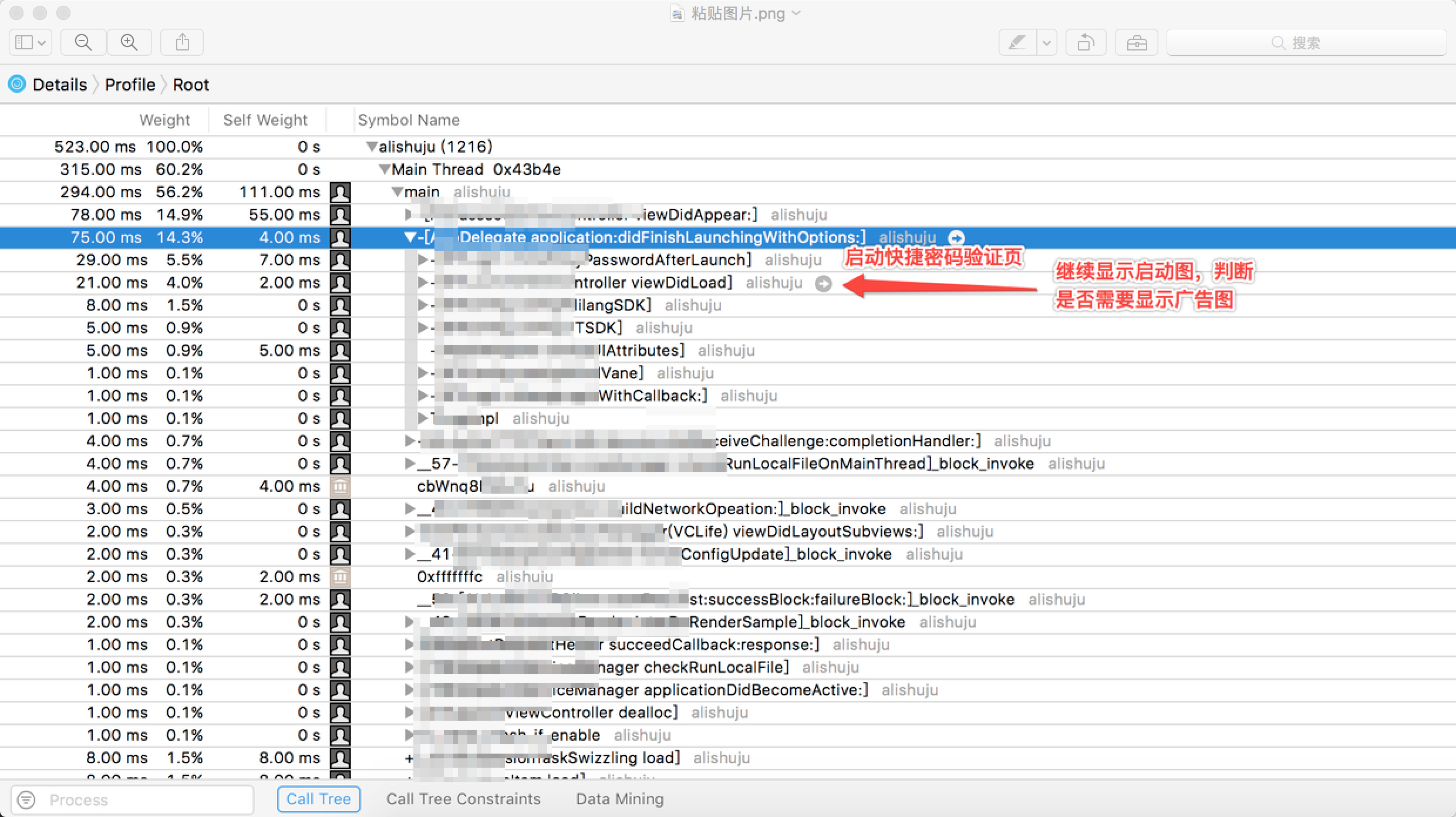Viewport: 1456px width, 817px height.
Task: Click the search field in toolbar
Action: click(x=1306, y=42)
